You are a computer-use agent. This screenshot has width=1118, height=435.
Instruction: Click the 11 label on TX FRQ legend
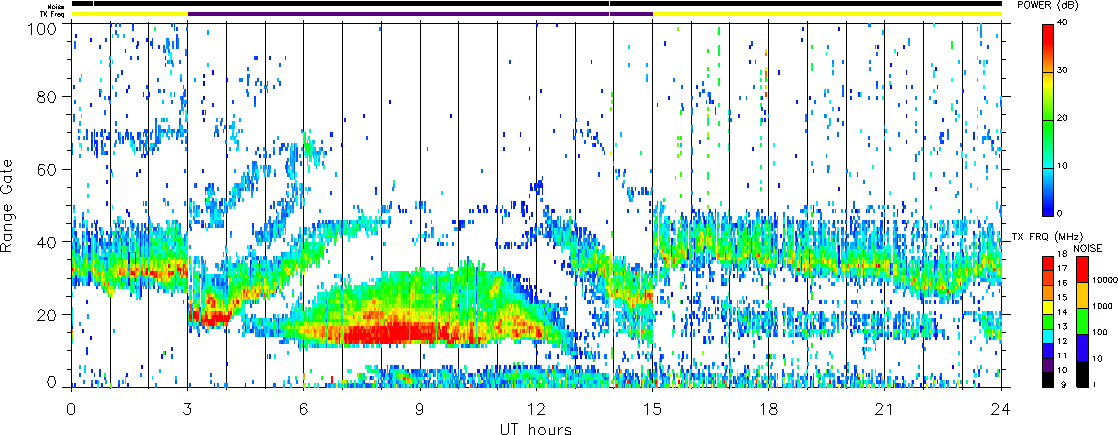point(1062,356)
